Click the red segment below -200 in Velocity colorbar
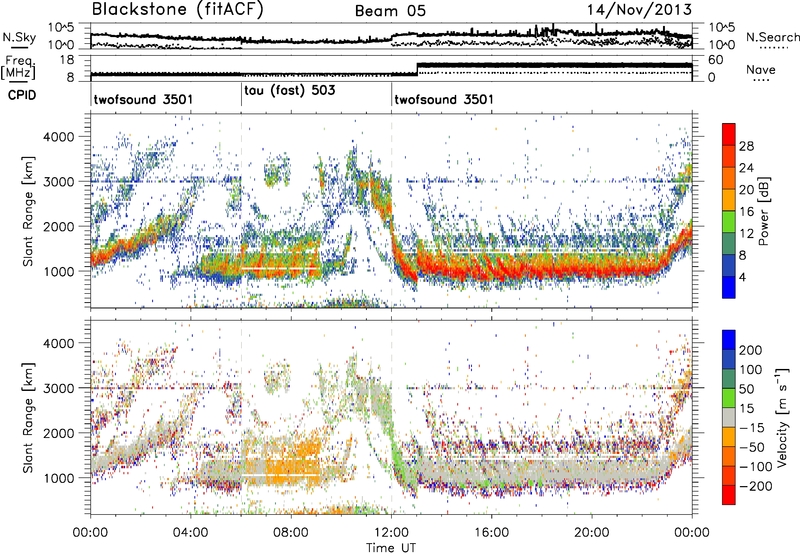Viewport: 800px width, 554px height. coord(729,495)
